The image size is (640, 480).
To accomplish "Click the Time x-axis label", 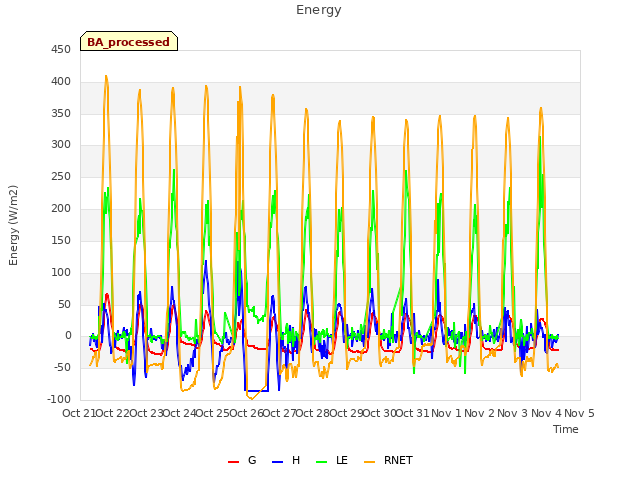I will (x=566, y=429).
